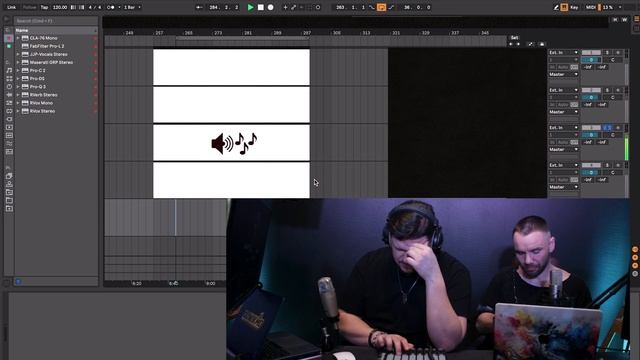Expand the JJP-Vocals Stereo folder
Screen dimensions: 640x360
18,54
